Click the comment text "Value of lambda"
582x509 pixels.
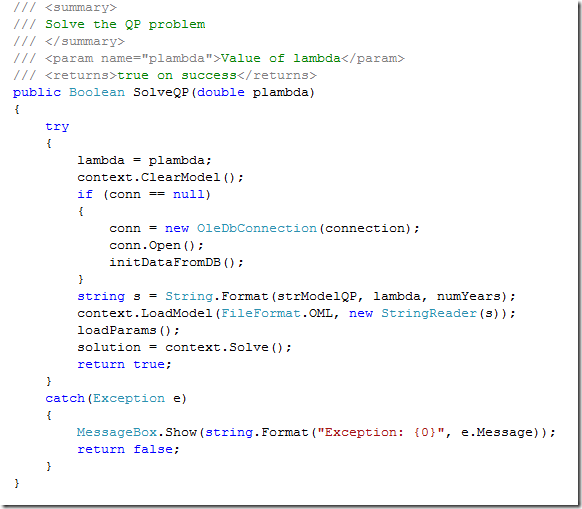point(281,58)
